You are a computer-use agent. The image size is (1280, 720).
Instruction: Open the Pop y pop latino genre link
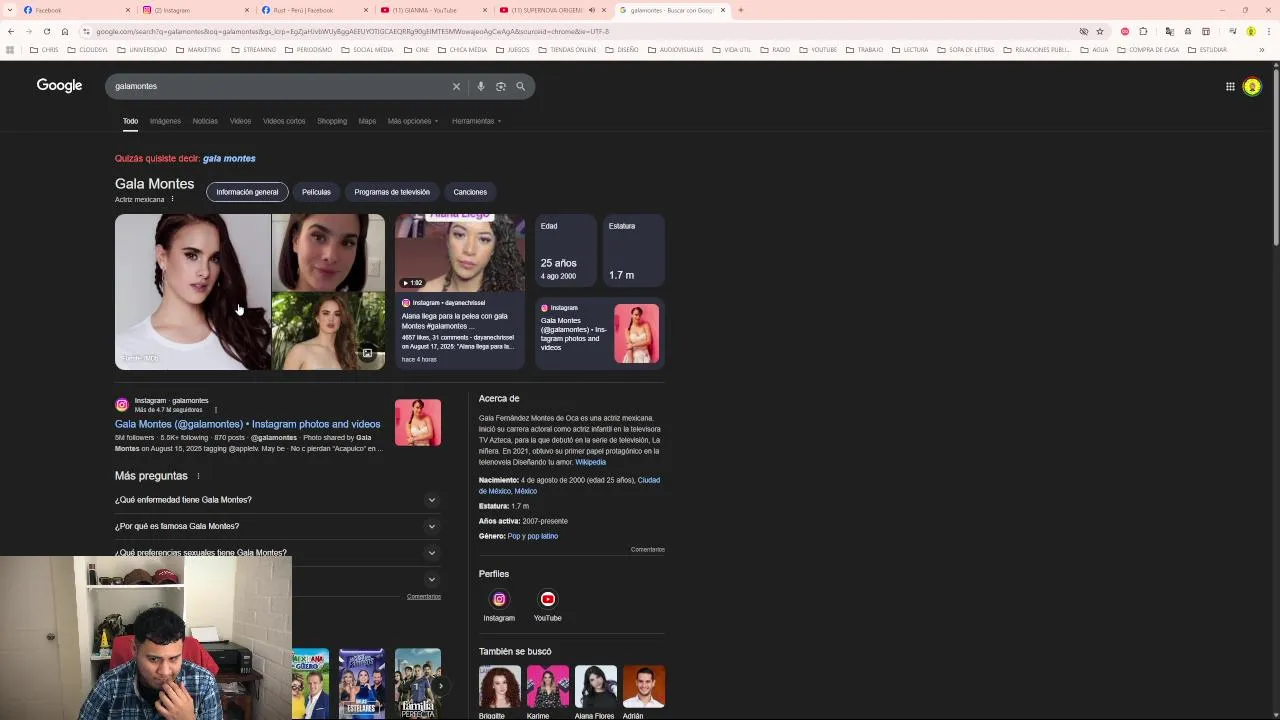tap(532, 536)
